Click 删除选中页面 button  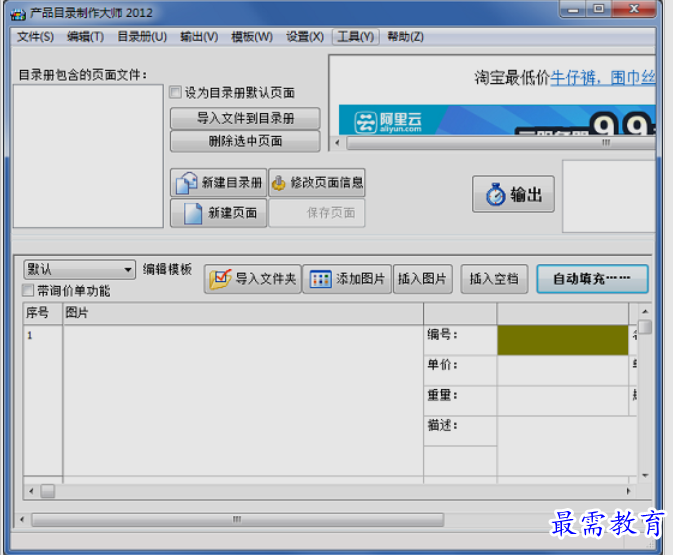click(x=245, y=141)
